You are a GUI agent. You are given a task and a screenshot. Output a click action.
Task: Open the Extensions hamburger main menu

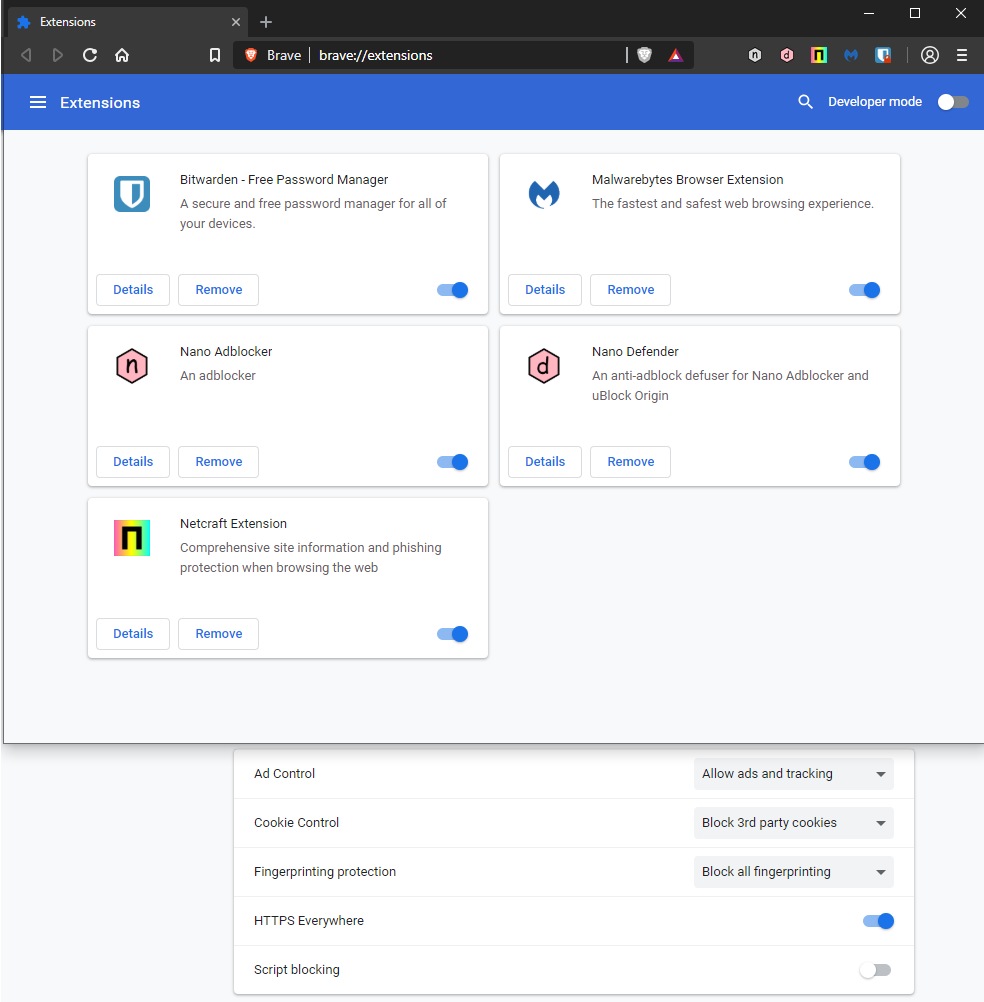38,102
